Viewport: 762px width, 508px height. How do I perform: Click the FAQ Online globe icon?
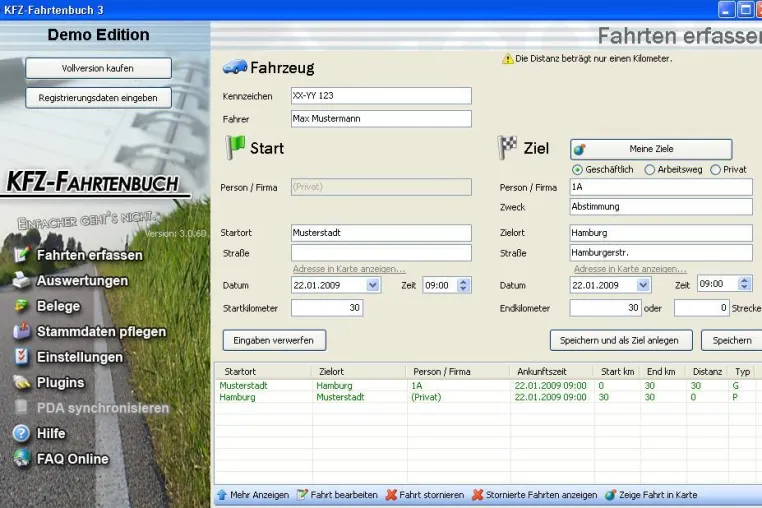(21, 458)
